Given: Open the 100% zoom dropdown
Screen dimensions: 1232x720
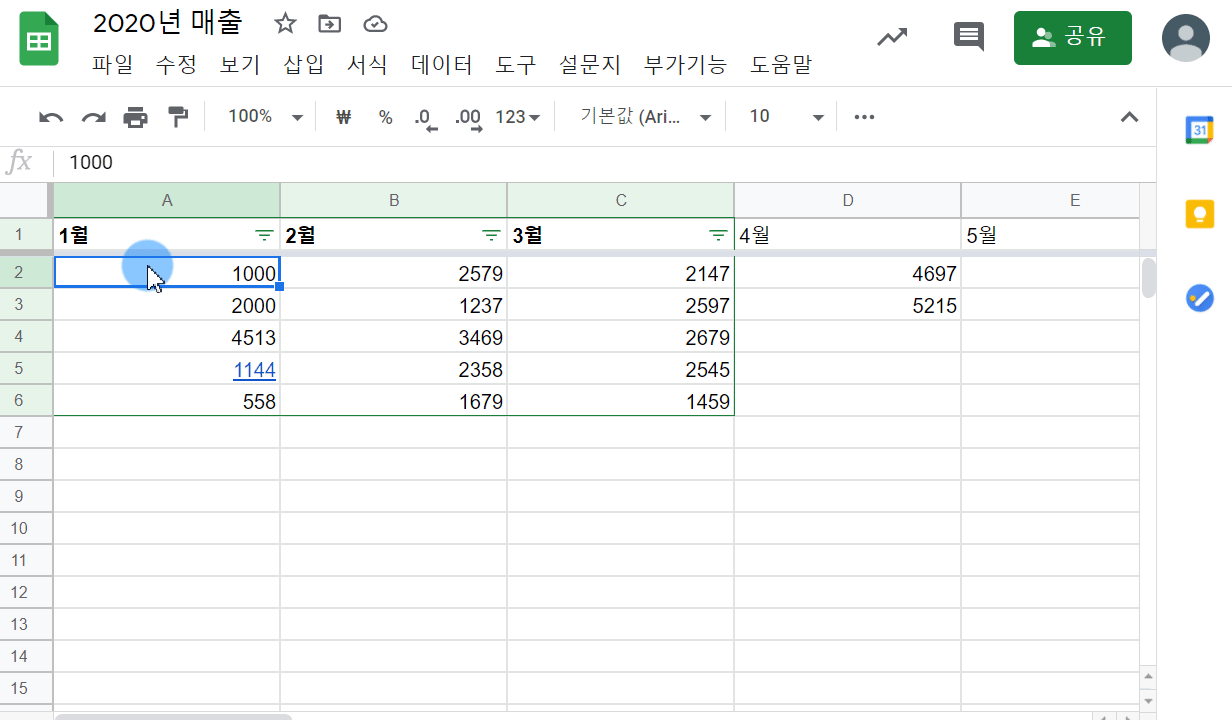Looking at the screenshot, I should click(x=264, y=117).
